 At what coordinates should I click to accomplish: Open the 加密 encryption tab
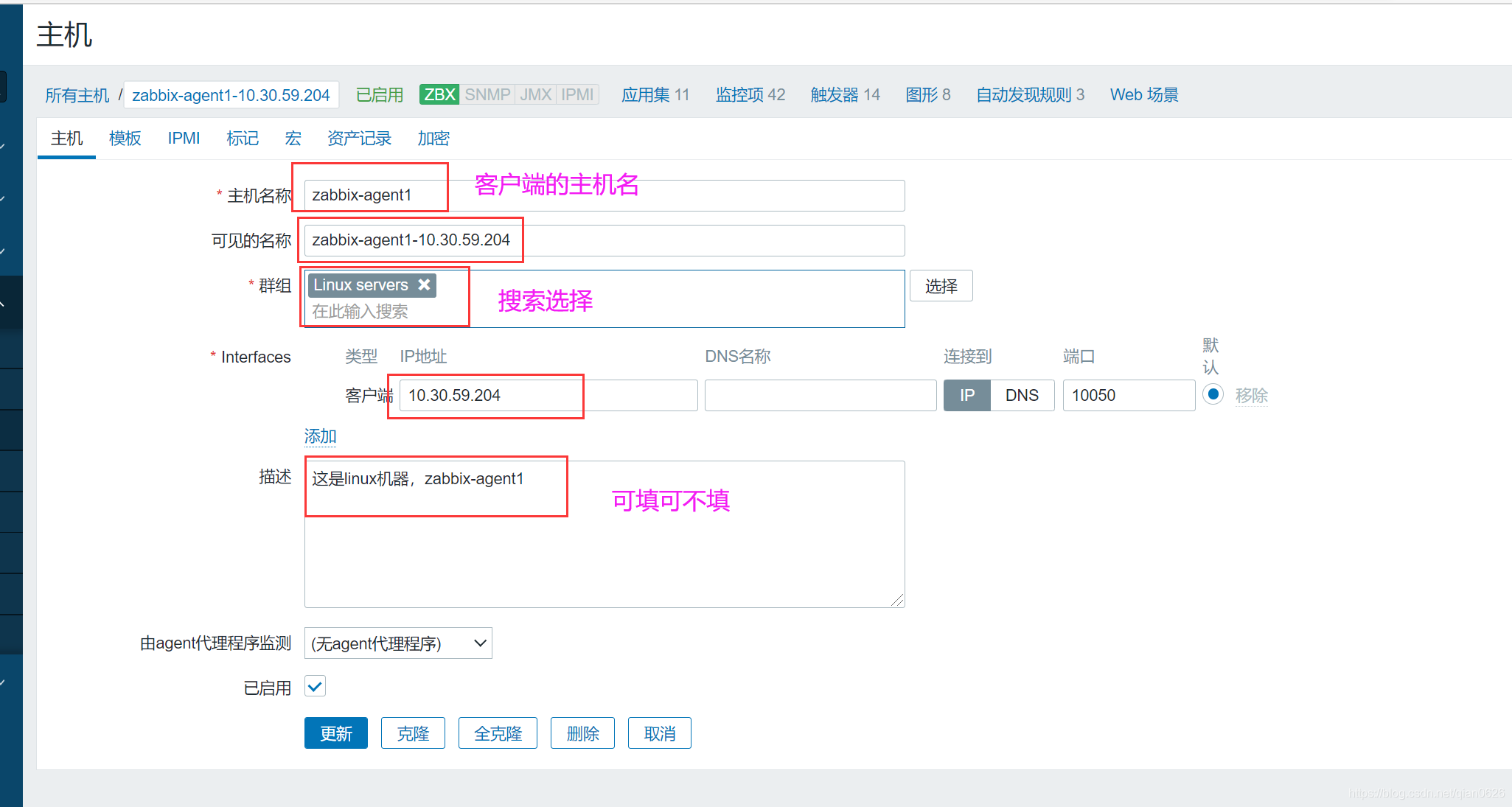pyautogui.click(x=433, y=139)
